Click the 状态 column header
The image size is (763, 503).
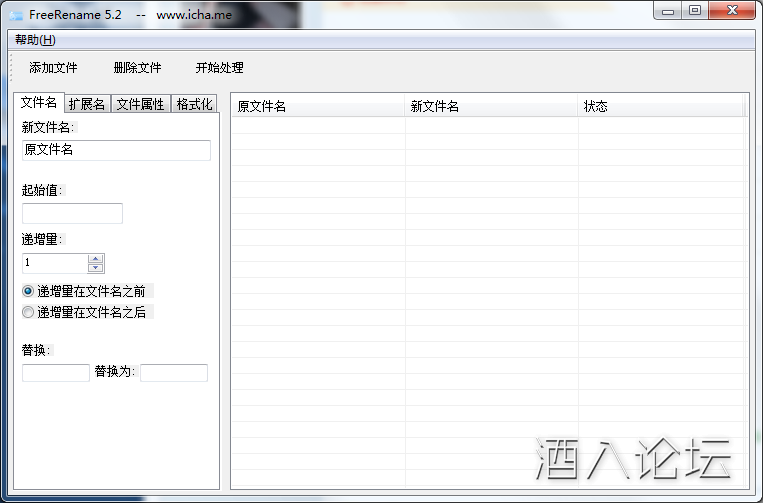(660, 106)
